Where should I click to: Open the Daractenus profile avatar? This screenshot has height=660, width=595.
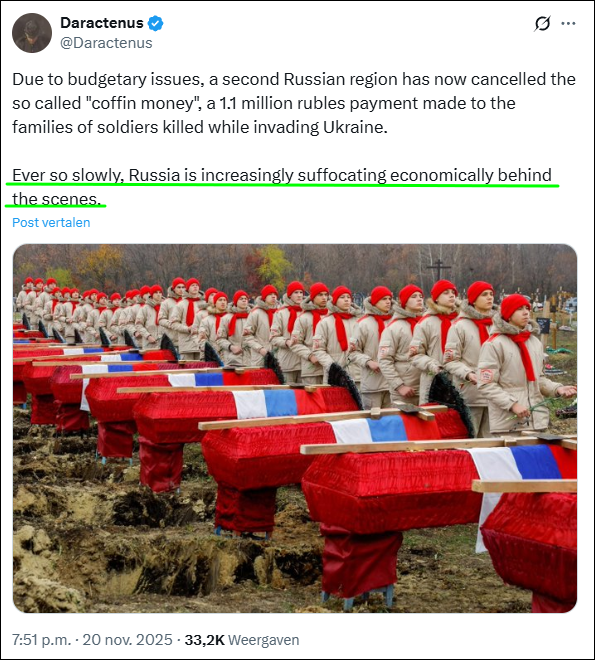pyautogui.click(x=32, y=33)
